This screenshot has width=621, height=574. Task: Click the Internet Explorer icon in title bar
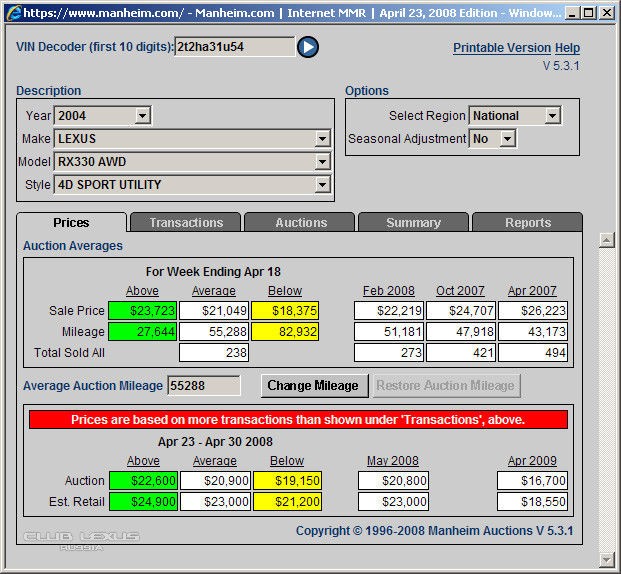pos(11,13)
